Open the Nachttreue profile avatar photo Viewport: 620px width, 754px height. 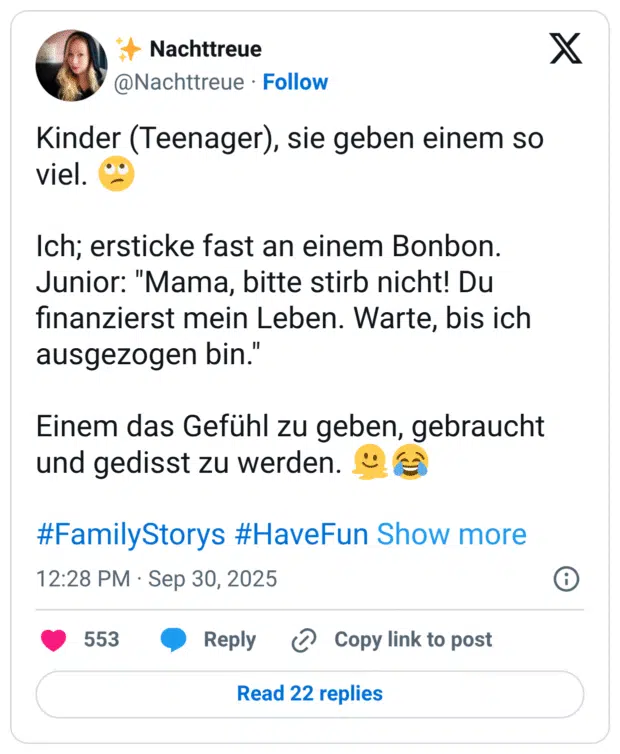coord(71,65)
